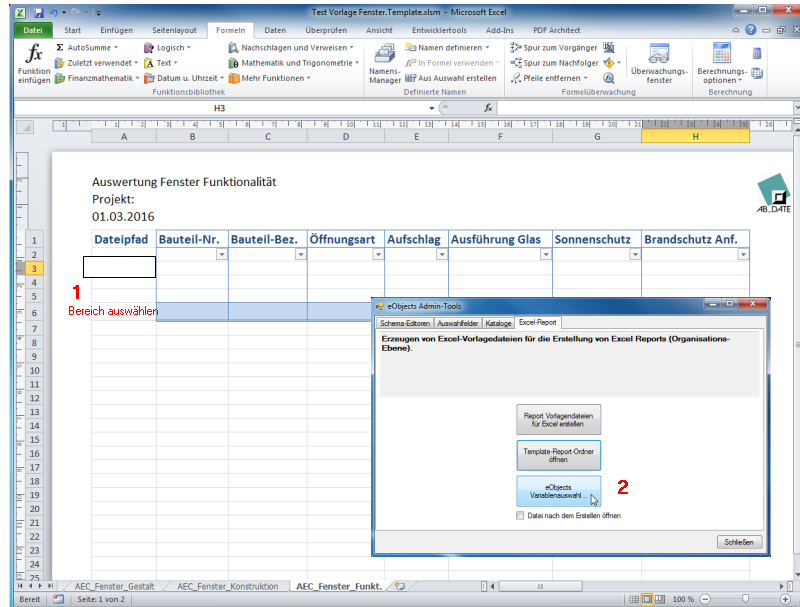
Task: Open Text functions list
Action: tap(160, 63)
